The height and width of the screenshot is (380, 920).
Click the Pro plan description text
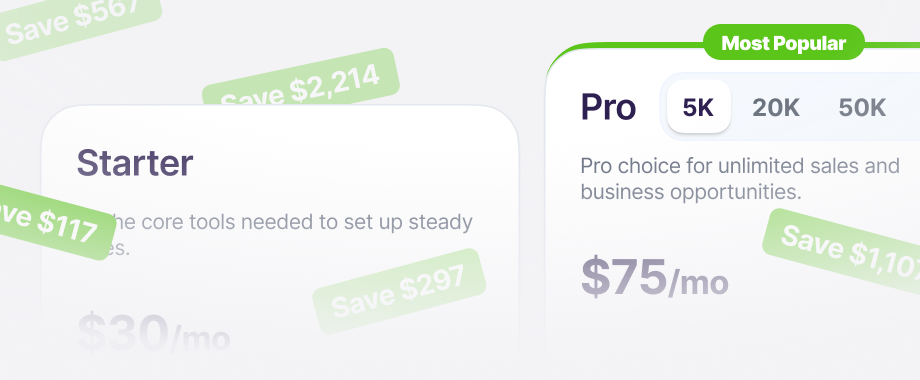tap(740, 178)
